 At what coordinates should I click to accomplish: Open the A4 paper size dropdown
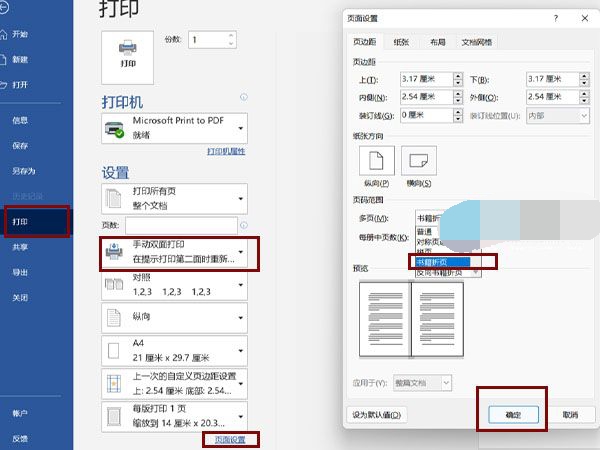tap(174, 350)
